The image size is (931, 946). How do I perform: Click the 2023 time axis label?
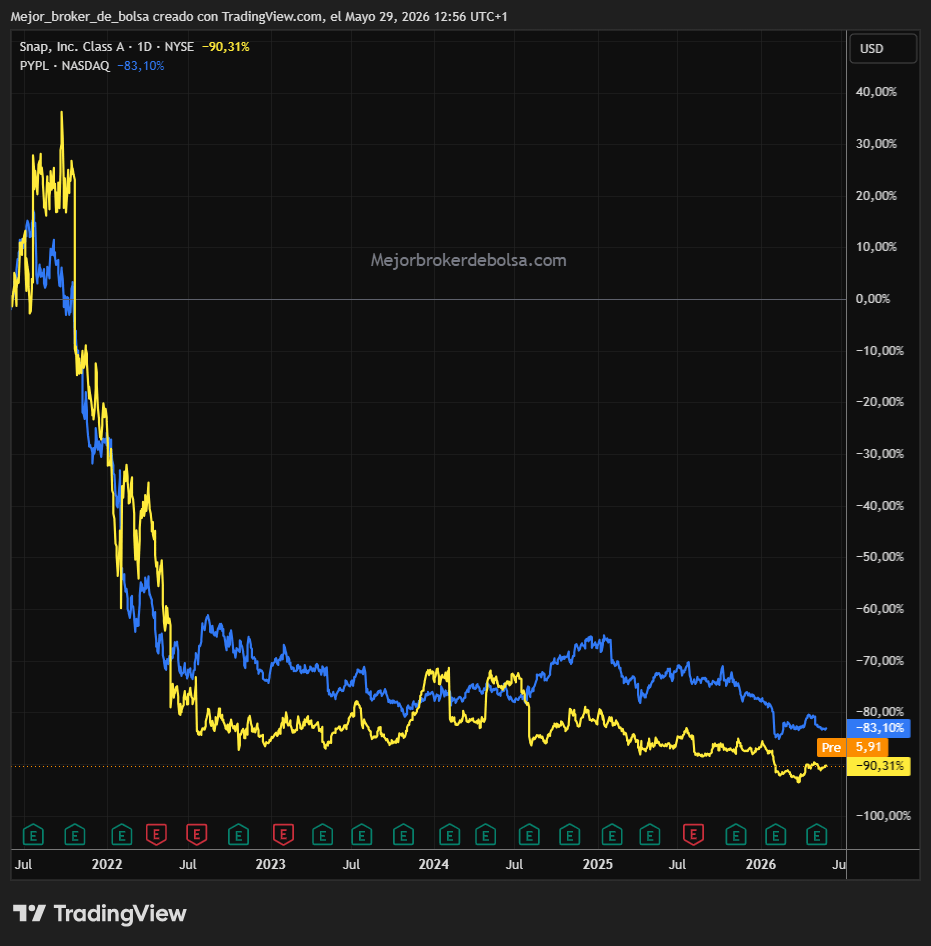(270, 864)
